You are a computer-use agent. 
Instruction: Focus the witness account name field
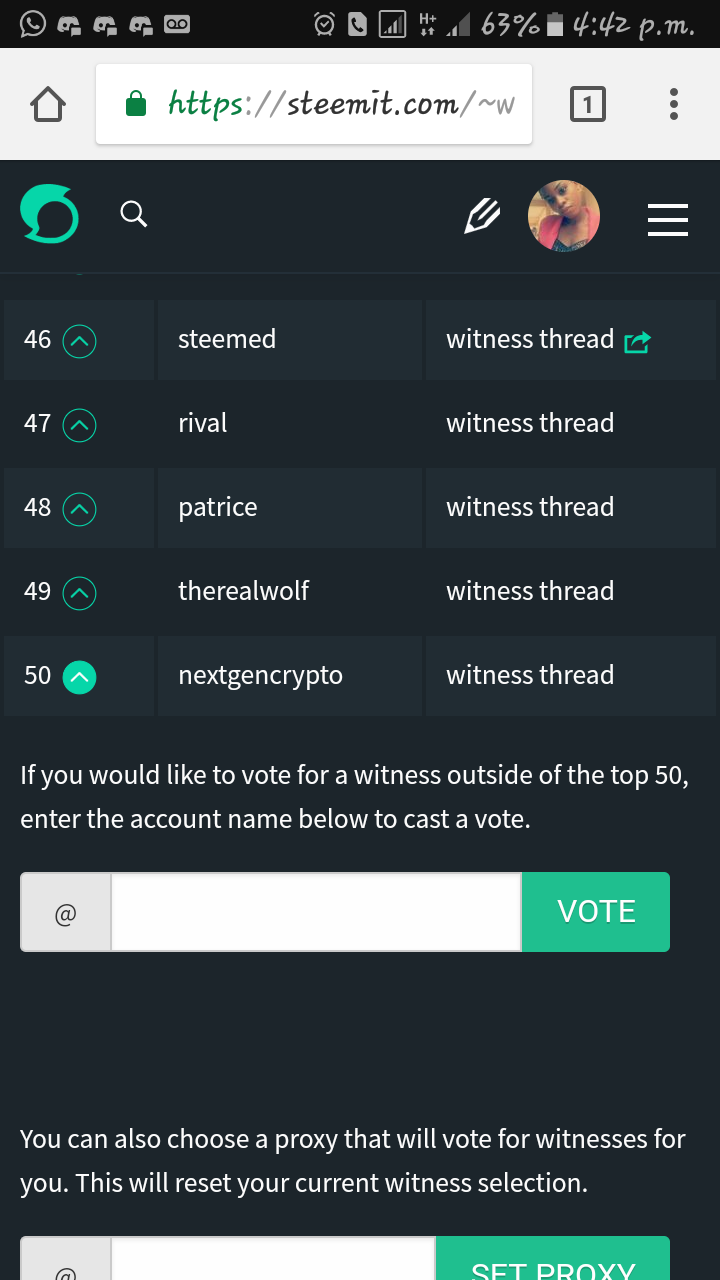(x=315, y=912)
